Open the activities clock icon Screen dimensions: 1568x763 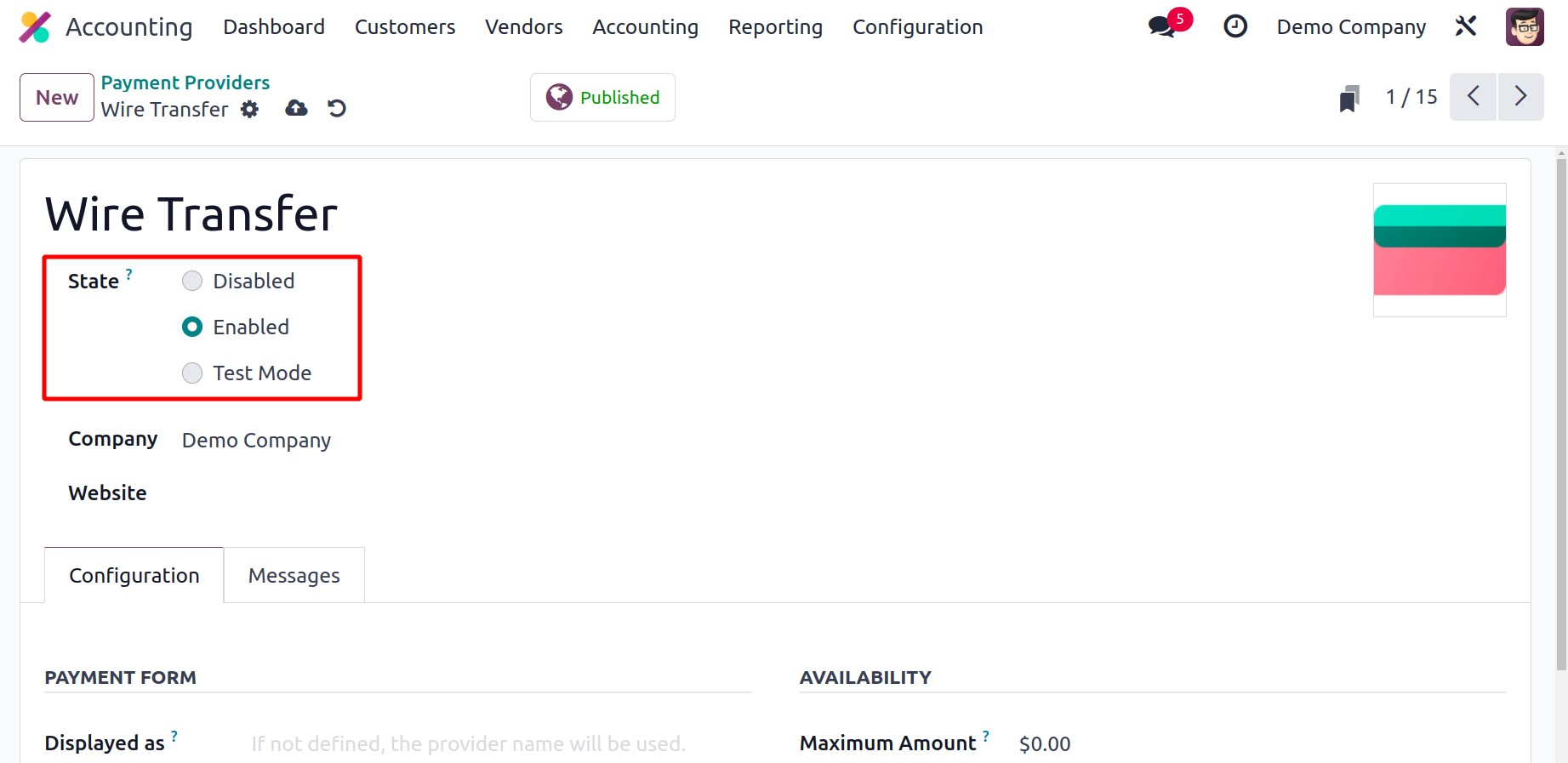pos(1235,26)
